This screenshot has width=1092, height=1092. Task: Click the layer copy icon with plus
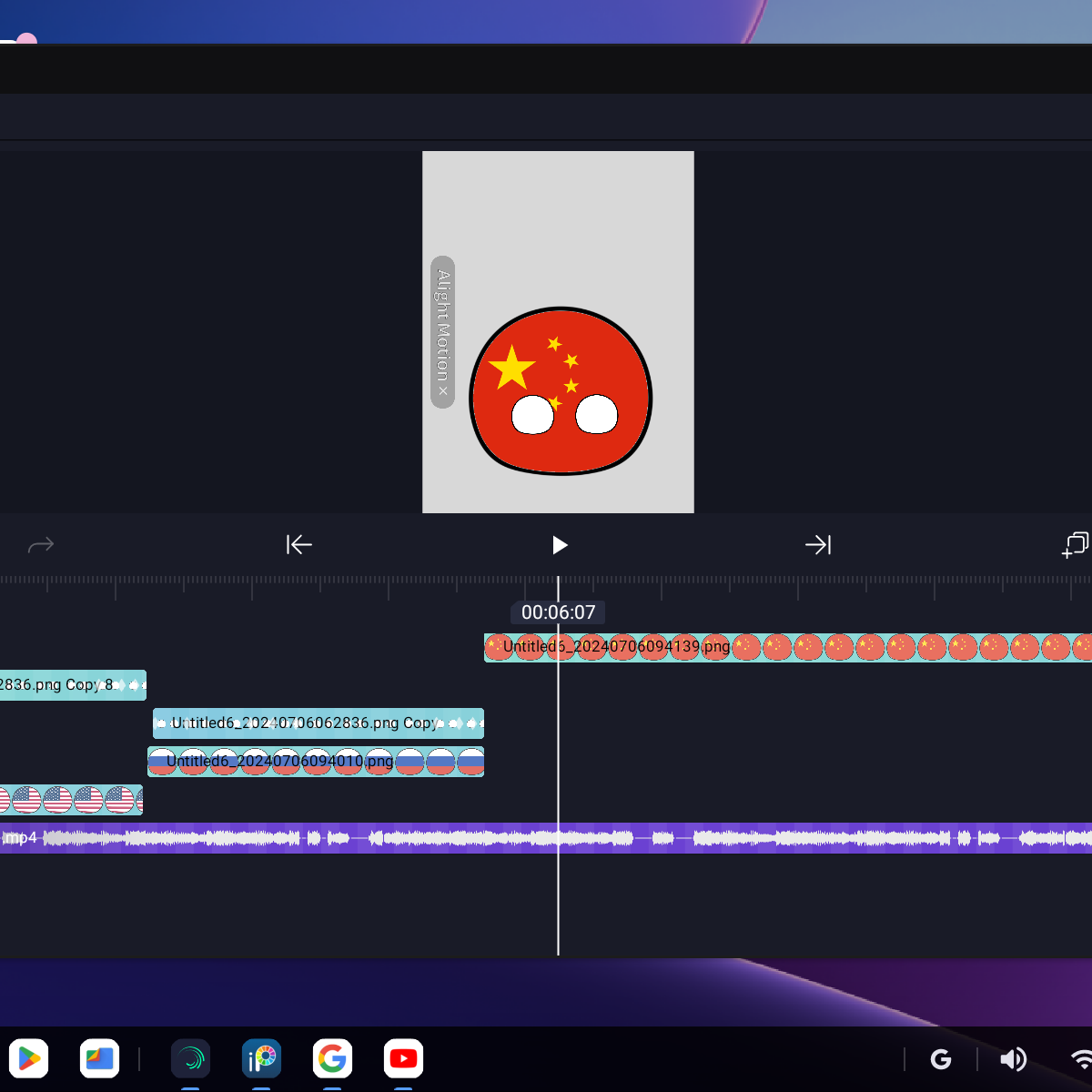click(x=1075, y=545)
